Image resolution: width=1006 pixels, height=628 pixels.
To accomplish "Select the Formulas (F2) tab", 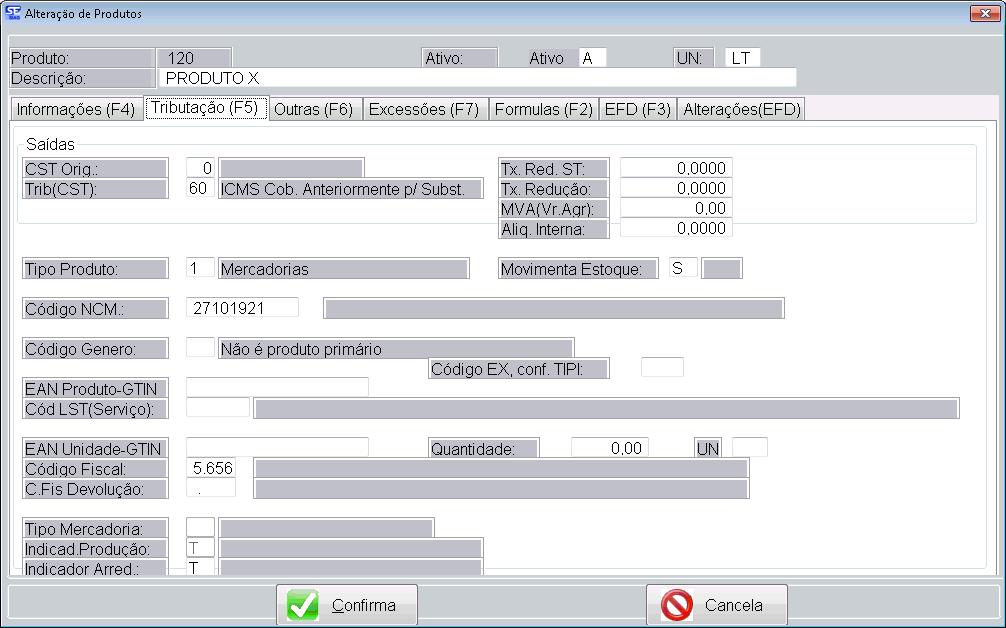I will 543,110.
